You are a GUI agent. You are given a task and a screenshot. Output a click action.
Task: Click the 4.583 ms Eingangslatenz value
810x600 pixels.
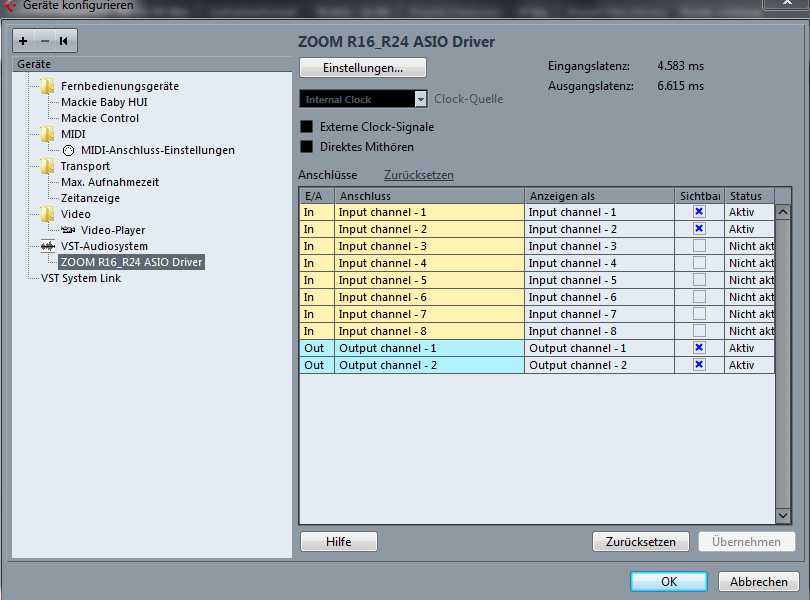(680, 66)
